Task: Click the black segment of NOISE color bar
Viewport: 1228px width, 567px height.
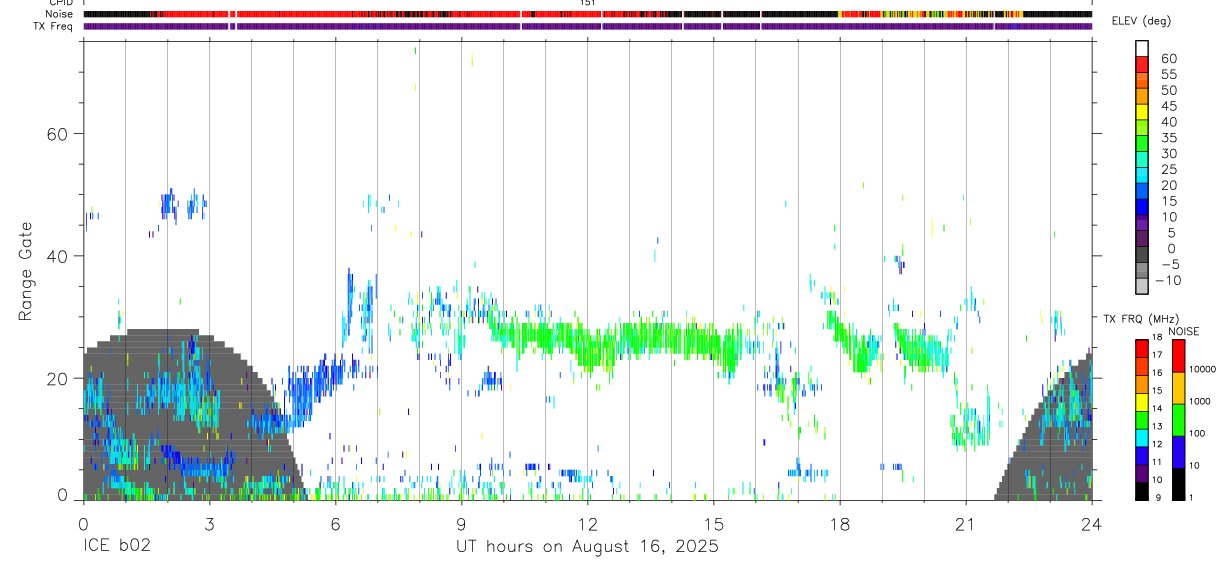Action: point(1178,484)
